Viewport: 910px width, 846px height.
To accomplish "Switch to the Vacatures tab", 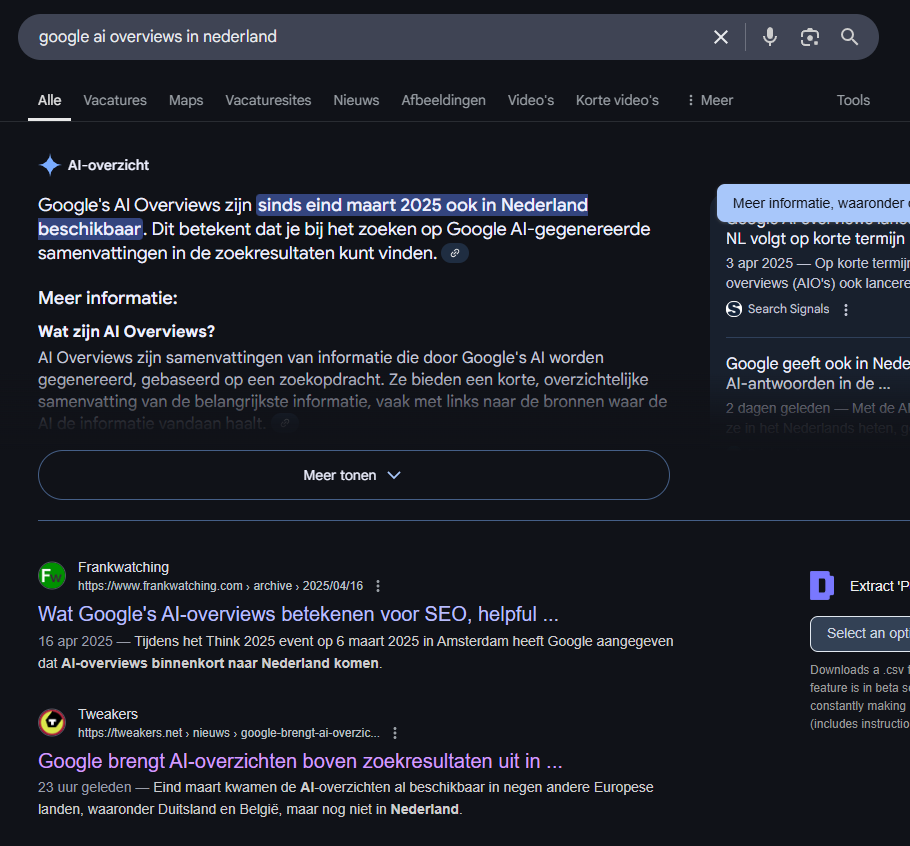I will (x=115, y=100).
